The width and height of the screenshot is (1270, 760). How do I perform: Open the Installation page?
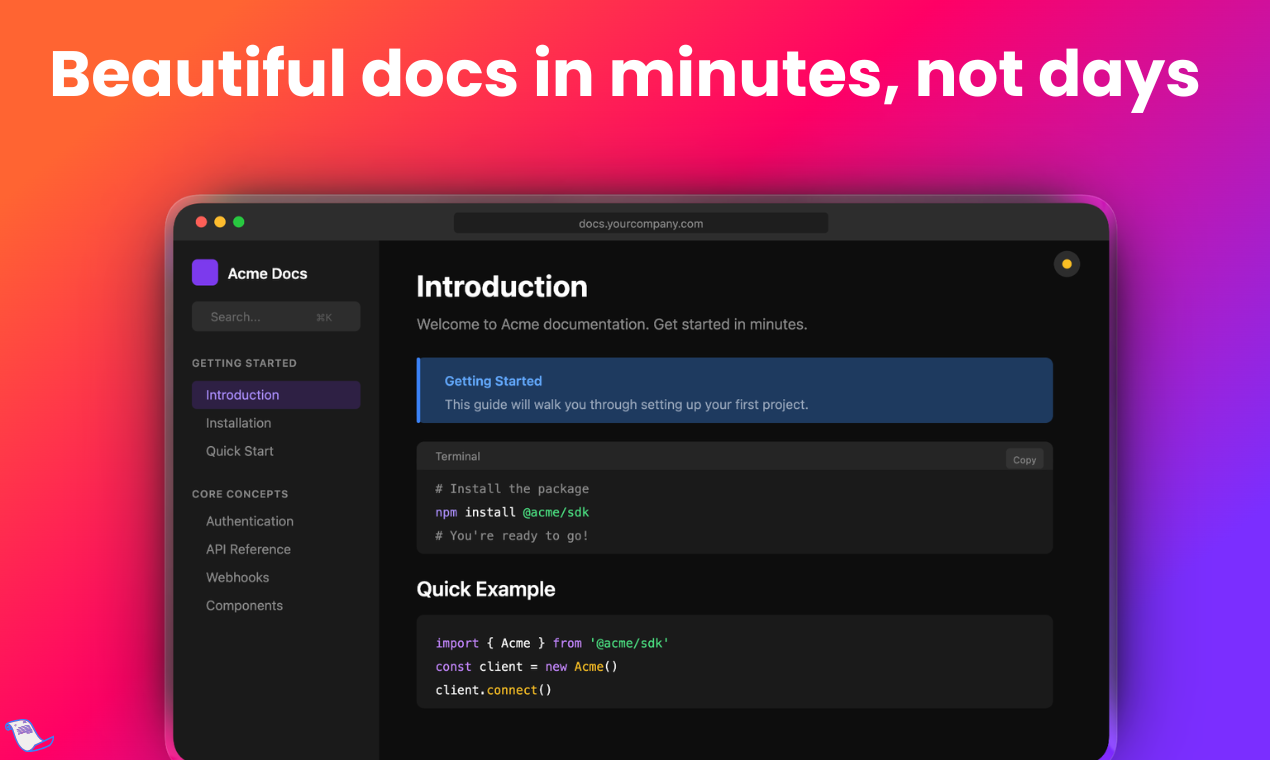[x=238, y=422]
